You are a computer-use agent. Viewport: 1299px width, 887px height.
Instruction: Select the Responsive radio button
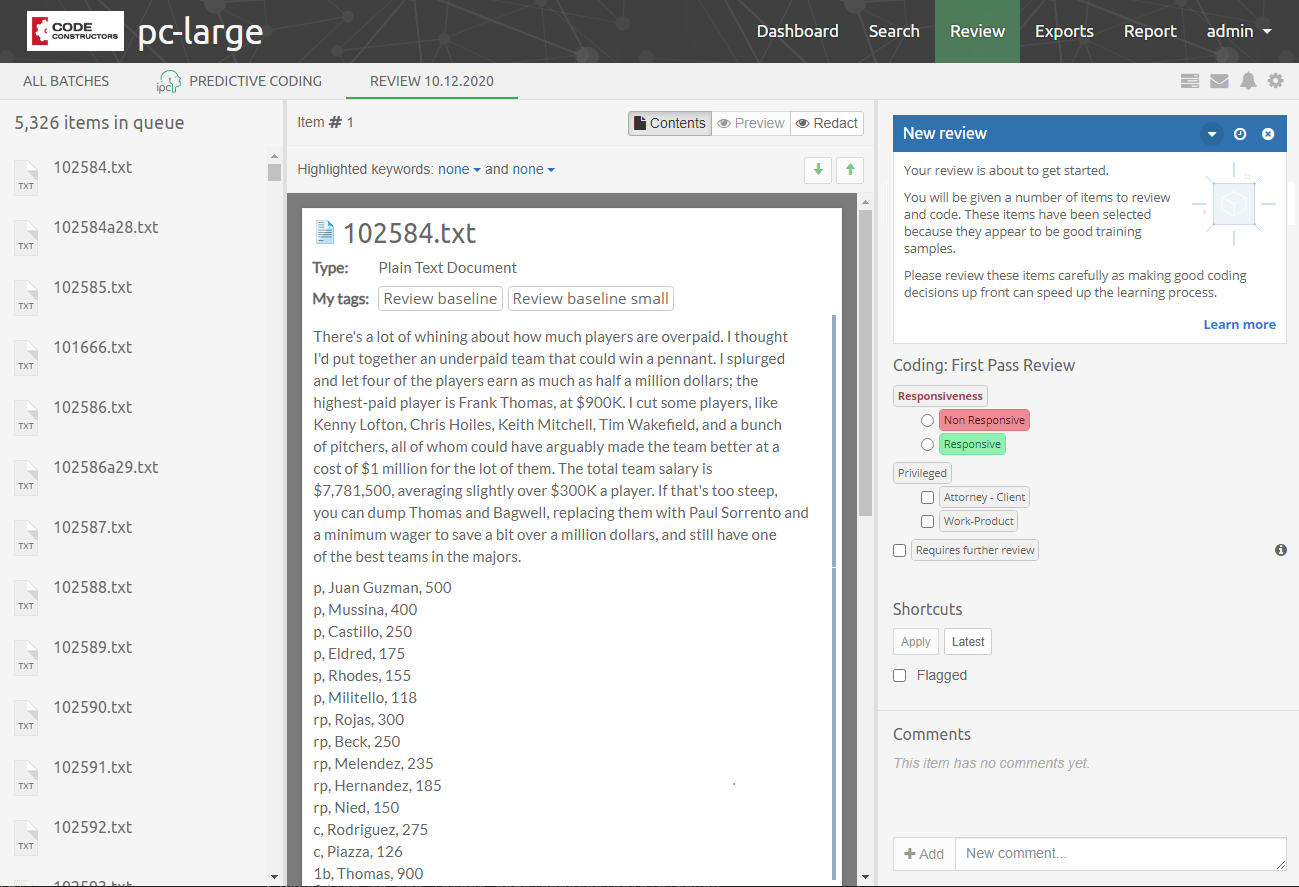pos(927,444)
